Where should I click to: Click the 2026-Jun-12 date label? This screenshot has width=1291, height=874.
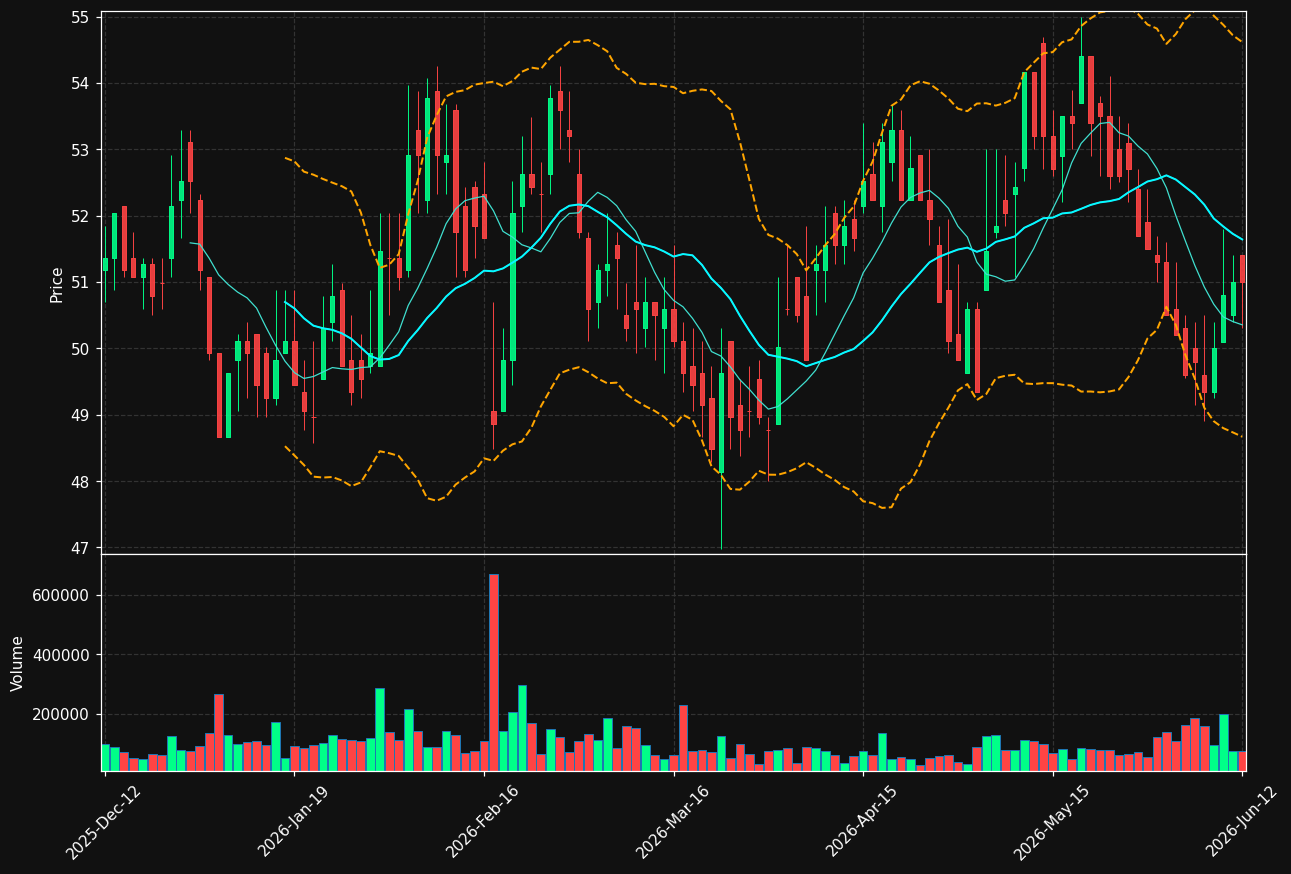click(x=1241, y=820)
